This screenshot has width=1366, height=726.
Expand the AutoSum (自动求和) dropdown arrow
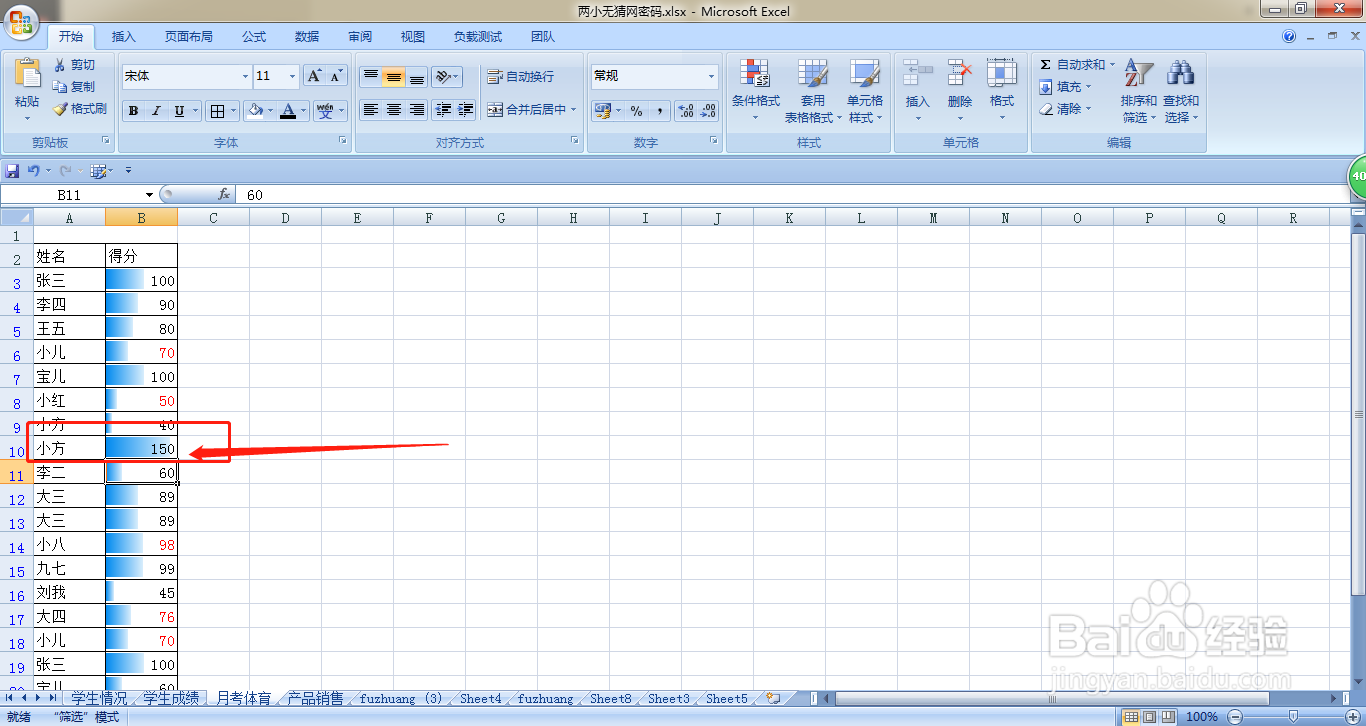(1112, 65)
